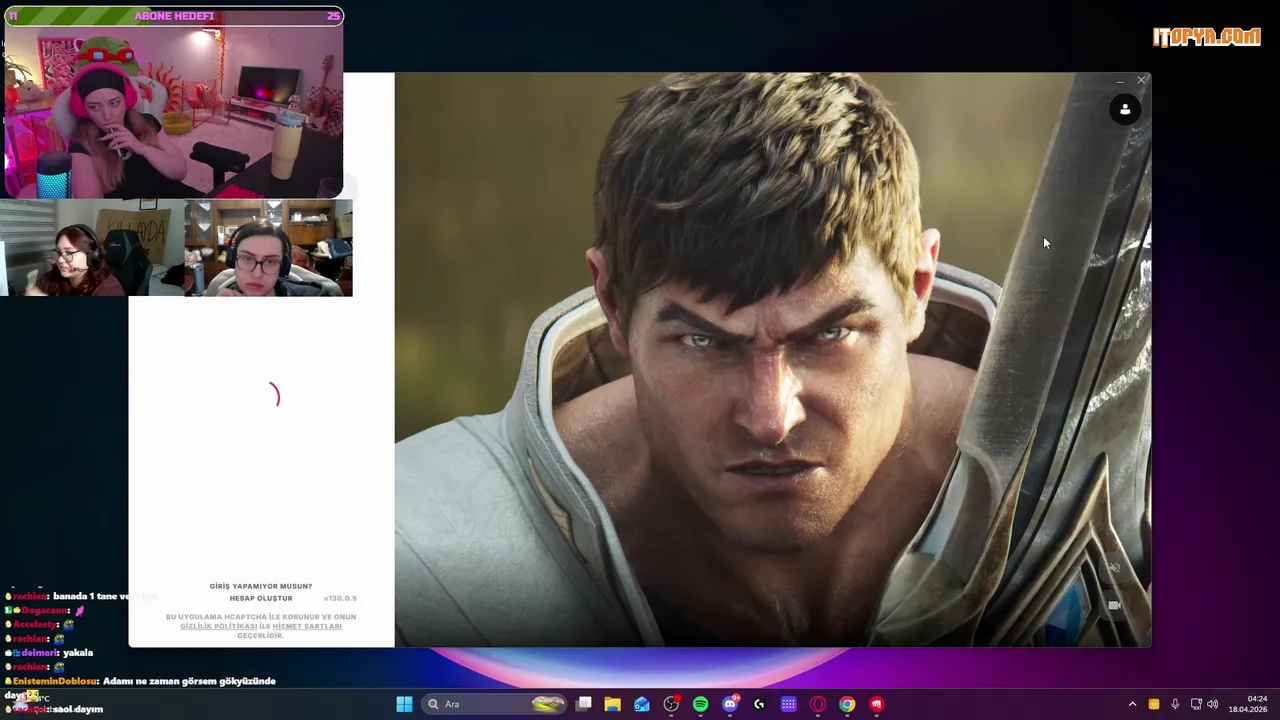Click the 'ABONE HEDEFİ' goal progress bar

point(174,16)
